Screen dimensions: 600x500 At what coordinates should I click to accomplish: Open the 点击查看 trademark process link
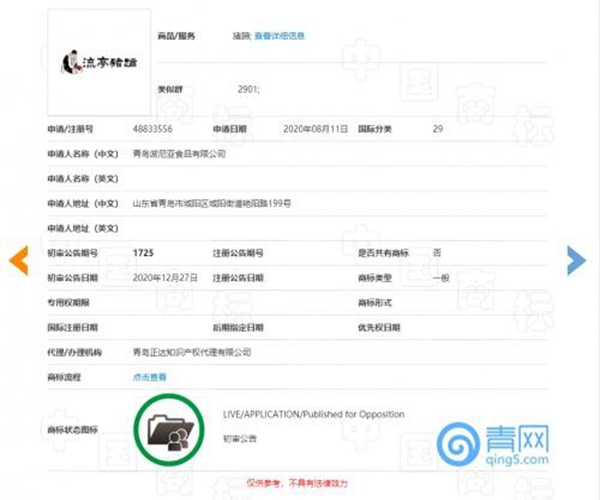(x=149, y=377)
